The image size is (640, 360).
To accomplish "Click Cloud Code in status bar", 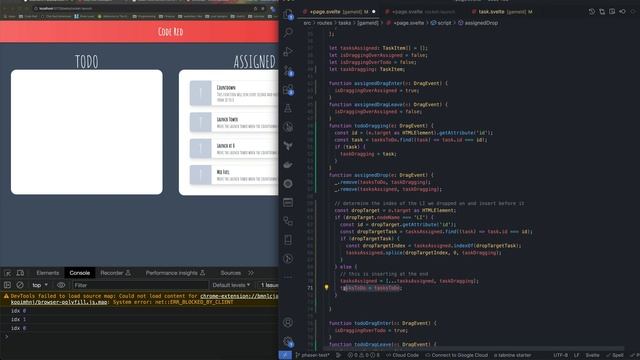I will [402, 355].
